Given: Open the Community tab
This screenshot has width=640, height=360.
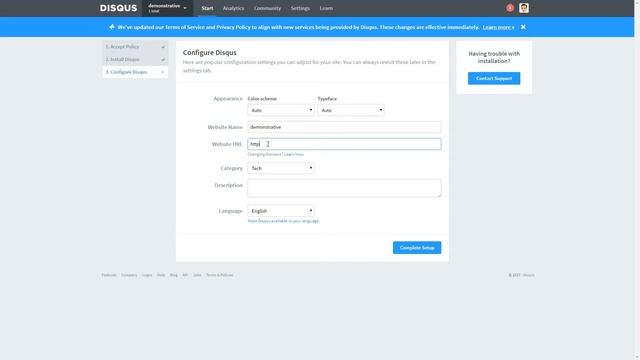Looking at the screenshot, I should (x=267, y=8).
